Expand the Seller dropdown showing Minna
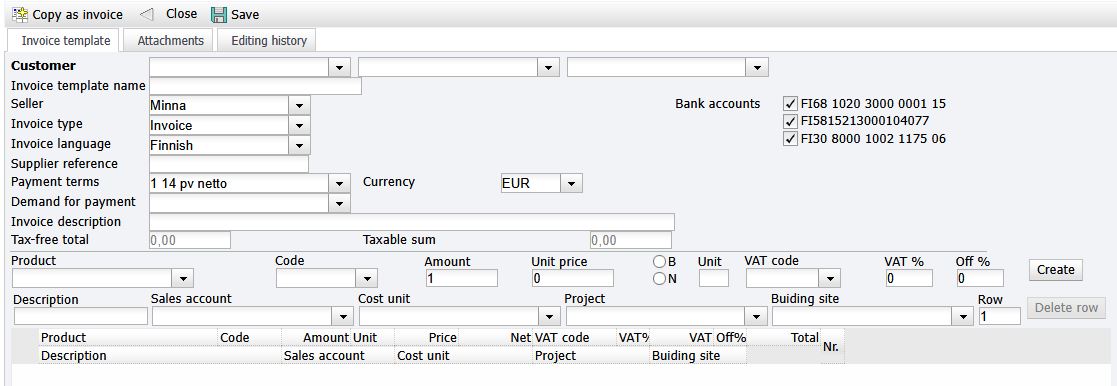Viewport: 1117px width, 386px height. point(299,105)
